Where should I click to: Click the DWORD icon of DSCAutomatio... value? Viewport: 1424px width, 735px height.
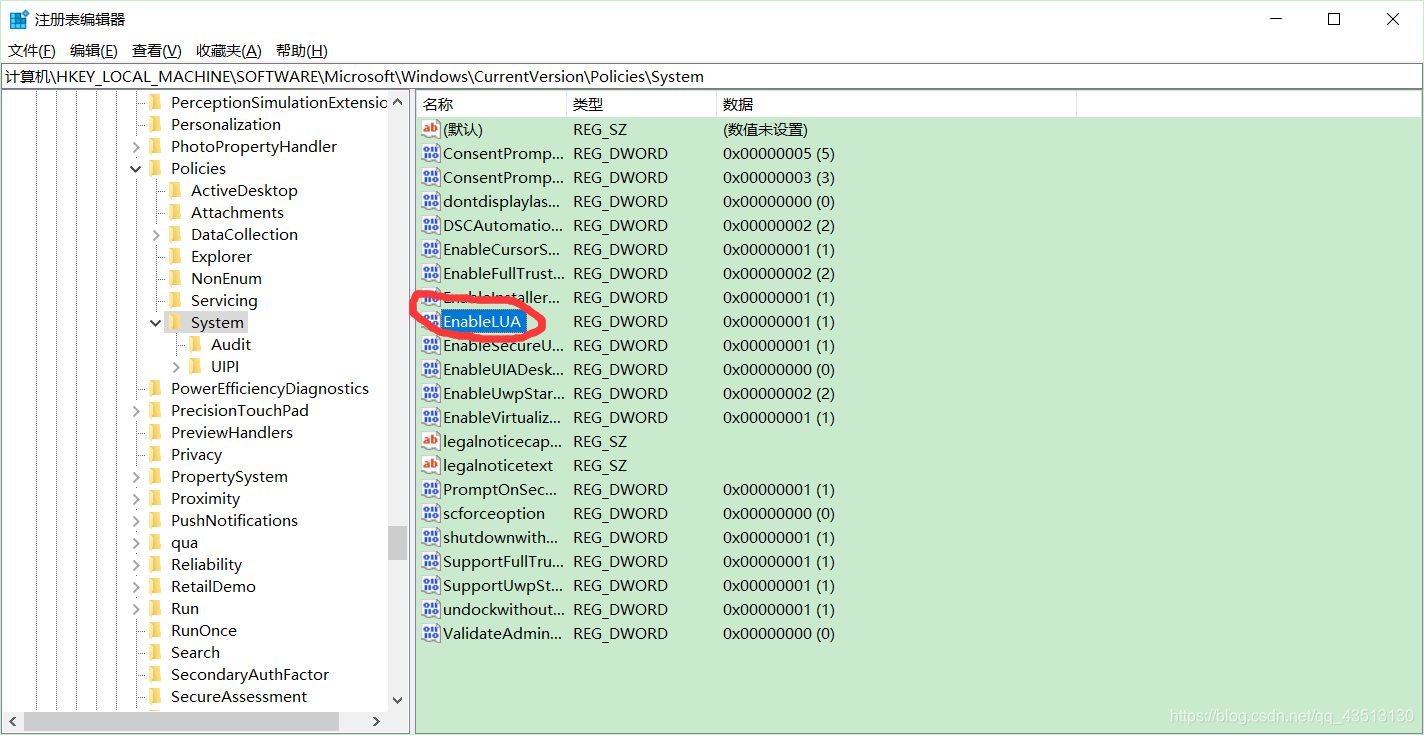coord(431,225)
